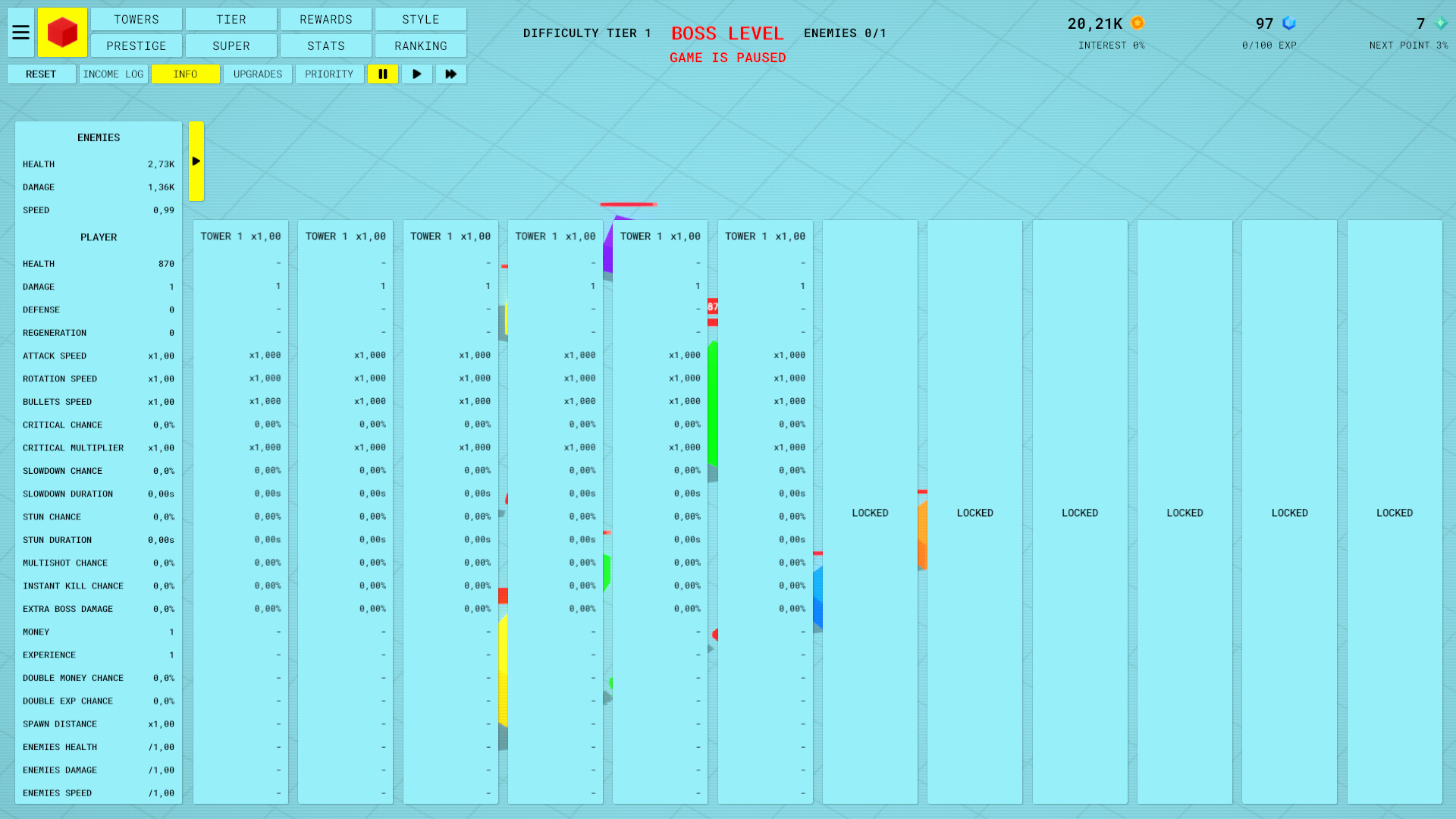Click the orange coin currency icon
The height and width of the screenshot is (819, 1456).
(1136, 23)
